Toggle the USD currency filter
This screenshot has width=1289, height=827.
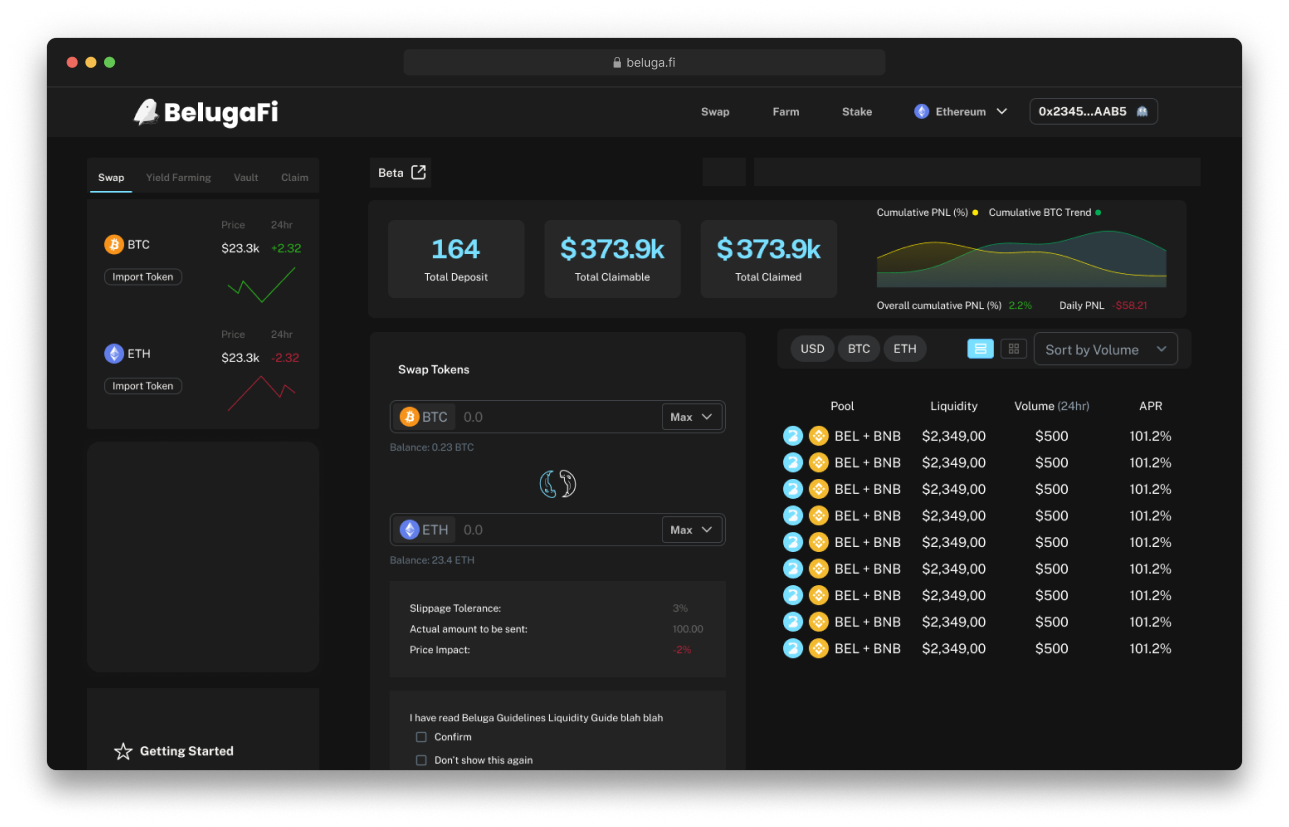click(x=813, y=349)
